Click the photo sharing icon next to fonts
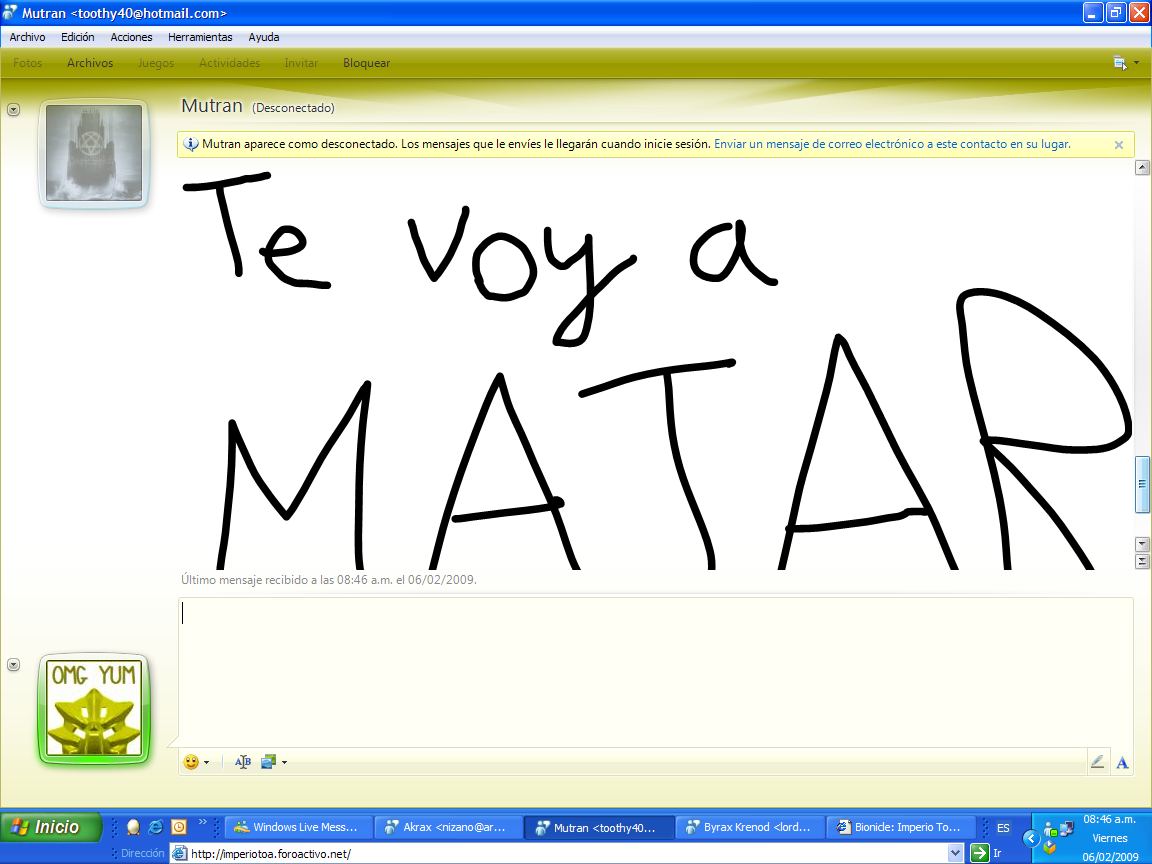 tap(268, 761)
